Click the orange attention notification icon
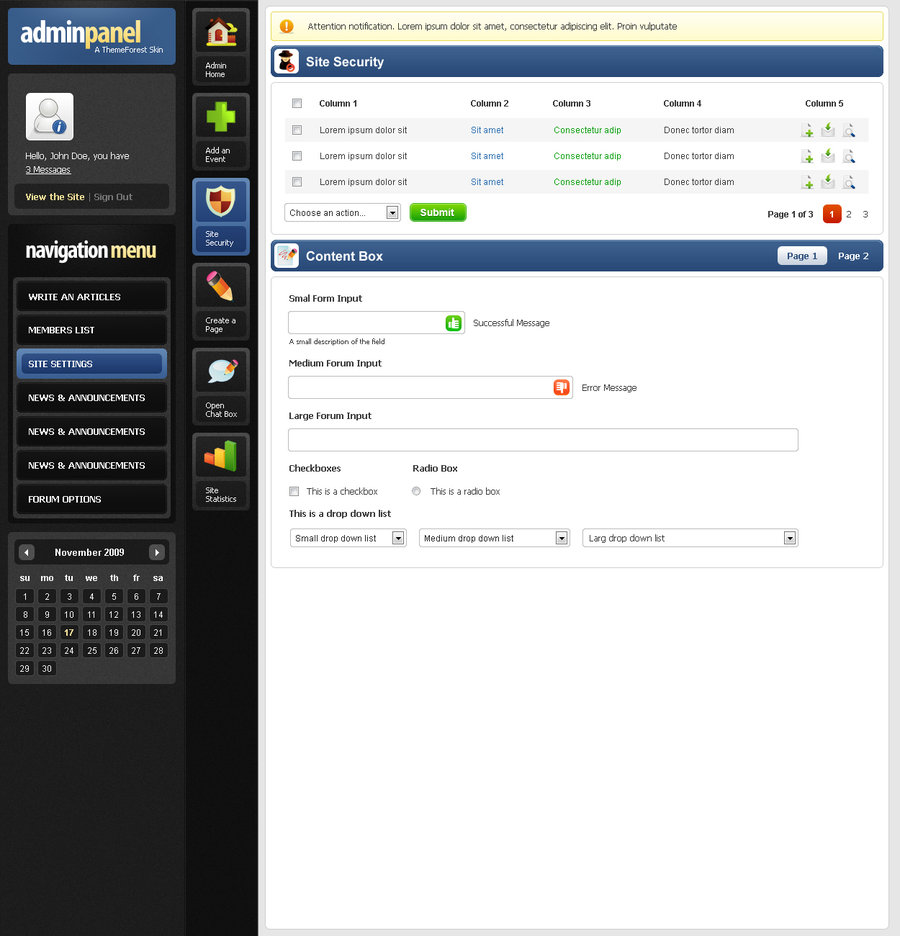 pos(286,26)
